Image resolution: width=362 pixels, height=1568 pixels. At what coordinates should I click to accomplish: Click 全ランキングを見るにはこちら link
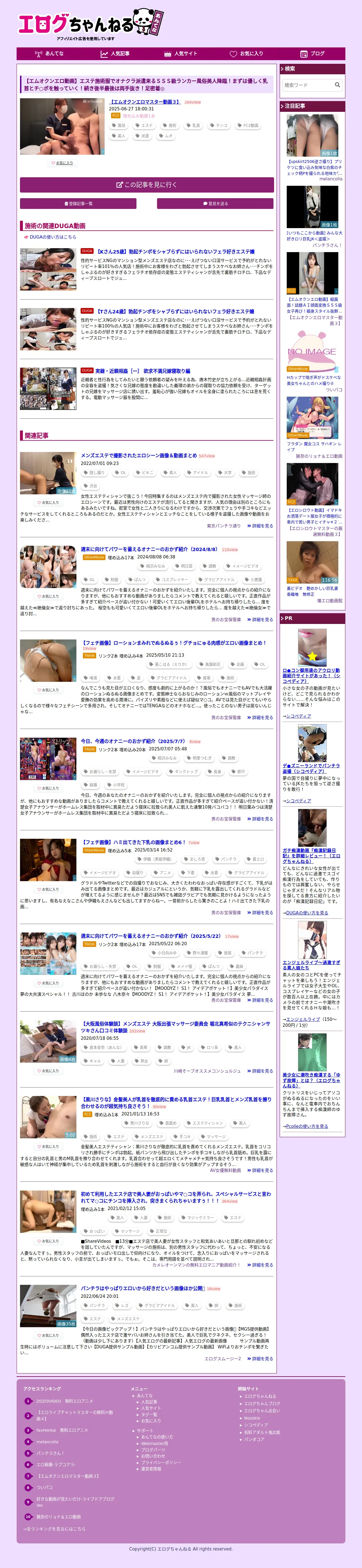pyautogui.click(x=55, y=1528)
